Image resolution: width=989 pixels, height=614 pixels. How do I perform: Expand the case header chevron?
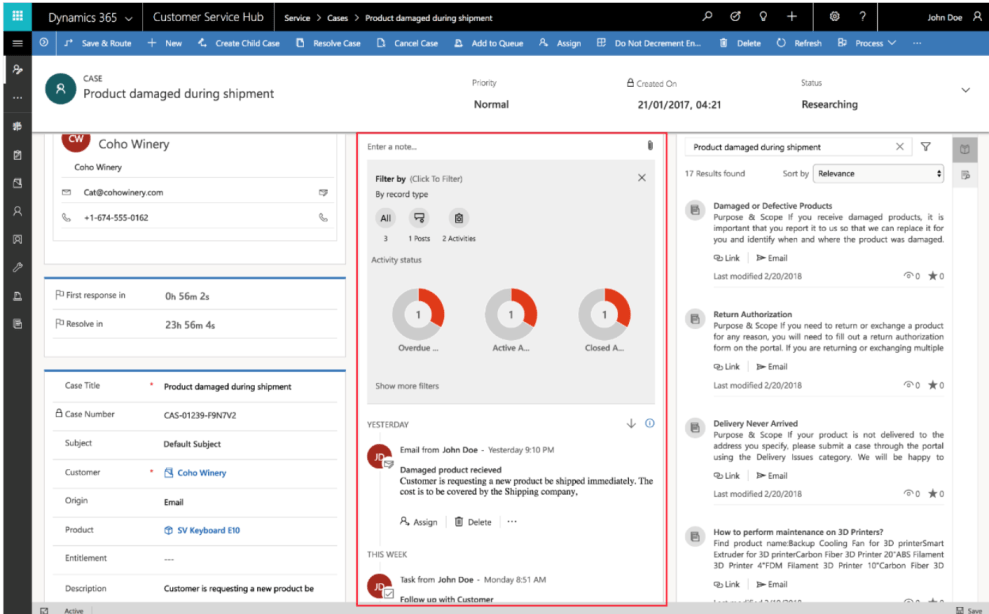tap(965, 90)
